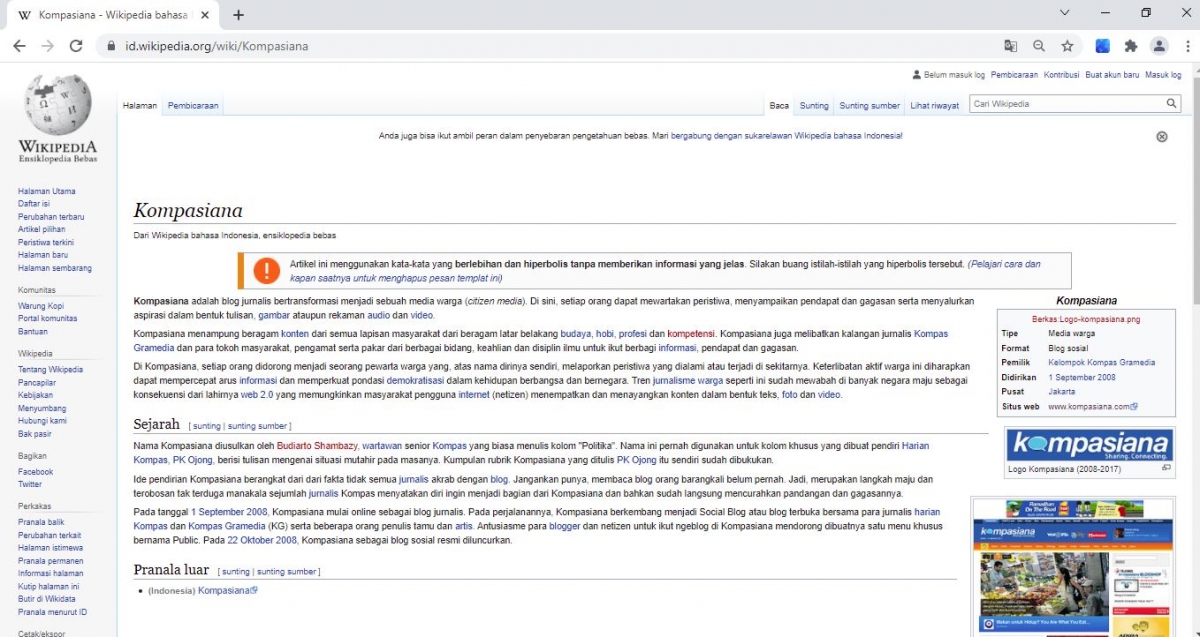Click the Jakarta infobox link

[1062, 392]
